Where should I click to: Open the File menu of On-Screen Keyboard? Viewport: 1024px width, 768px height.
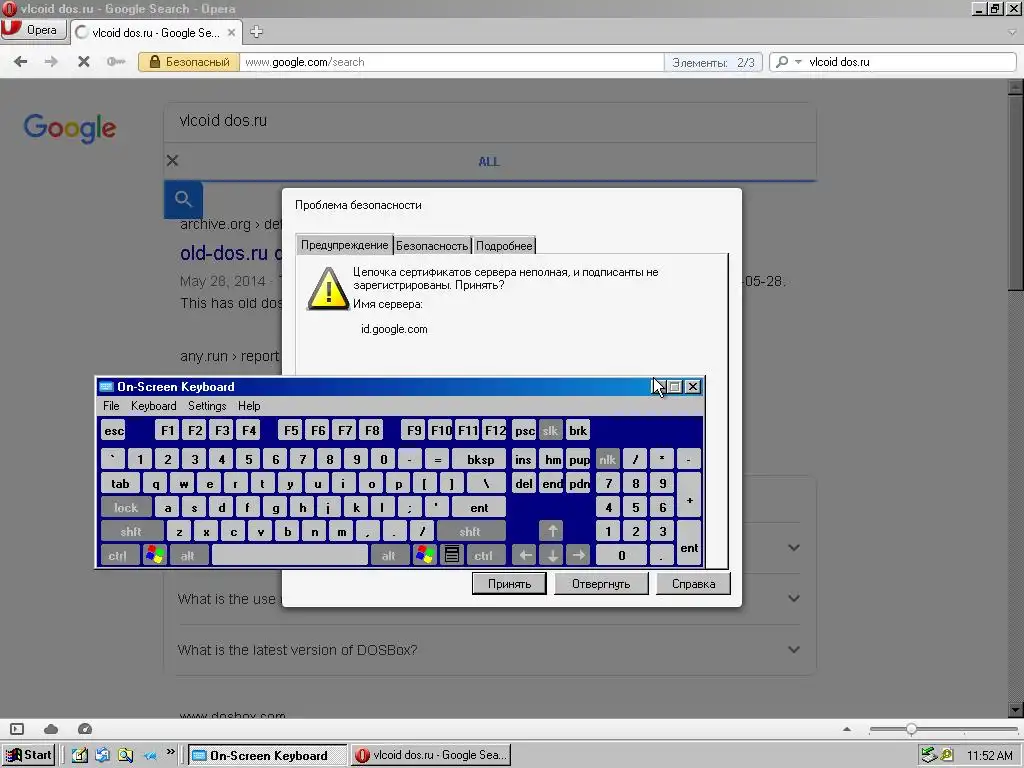pyautogui.click(x=111, y=406)
